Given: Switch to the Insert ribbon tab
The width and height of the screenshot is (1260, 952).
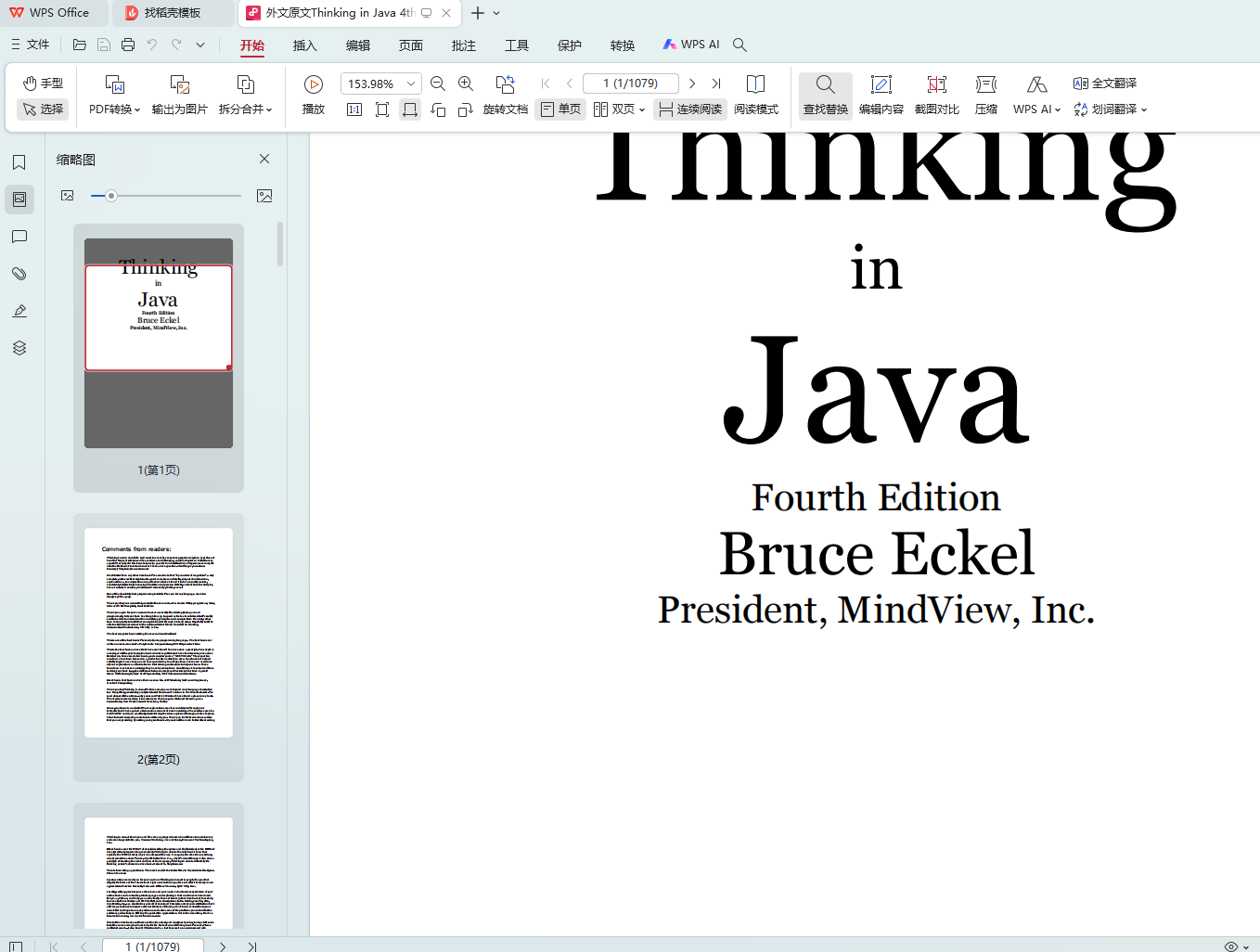Looking at the screenshot, I should [x=304, y=45].
